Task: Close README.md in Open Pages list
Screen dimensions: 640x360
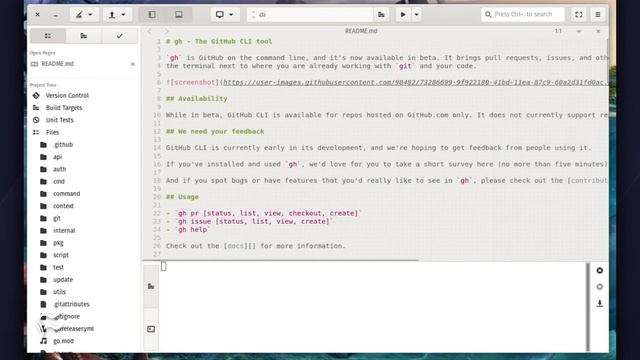Action: (x=133, y=64)
